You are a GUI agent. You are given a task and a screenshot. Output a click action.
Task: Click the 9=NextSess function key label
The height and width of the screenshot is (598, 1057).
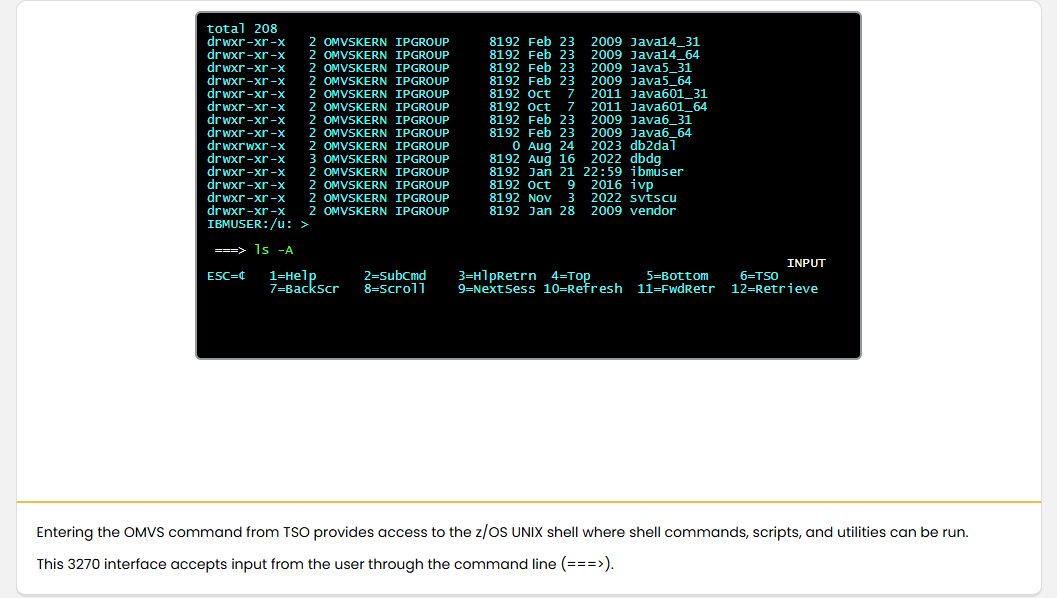coord(497,289)
